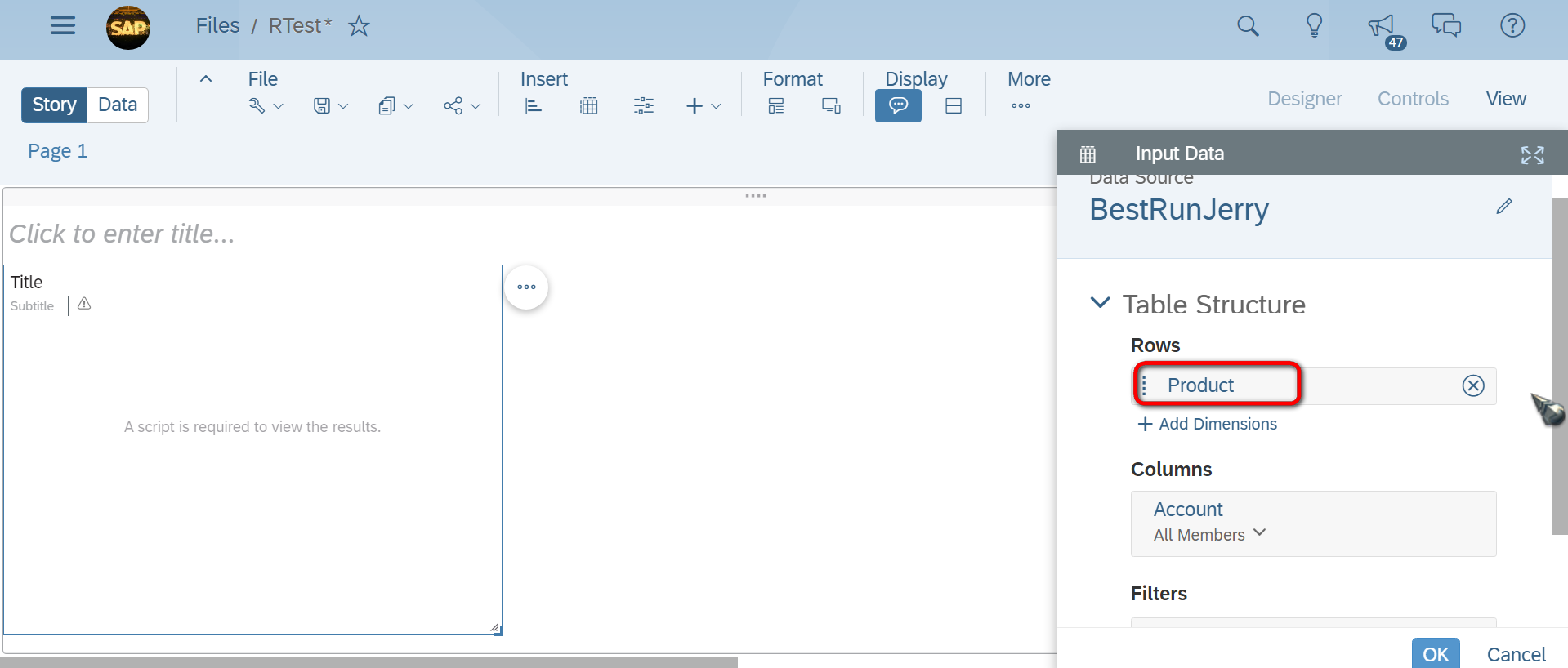Screen dimensions: 1568x668
Task: Click the share icon in File group
Action: (453, 105)
